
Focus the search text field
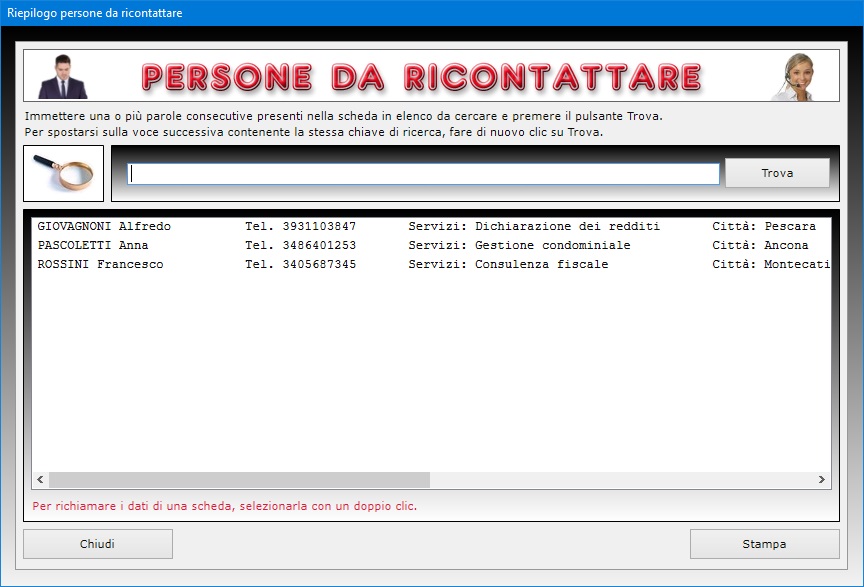[423, 174]
